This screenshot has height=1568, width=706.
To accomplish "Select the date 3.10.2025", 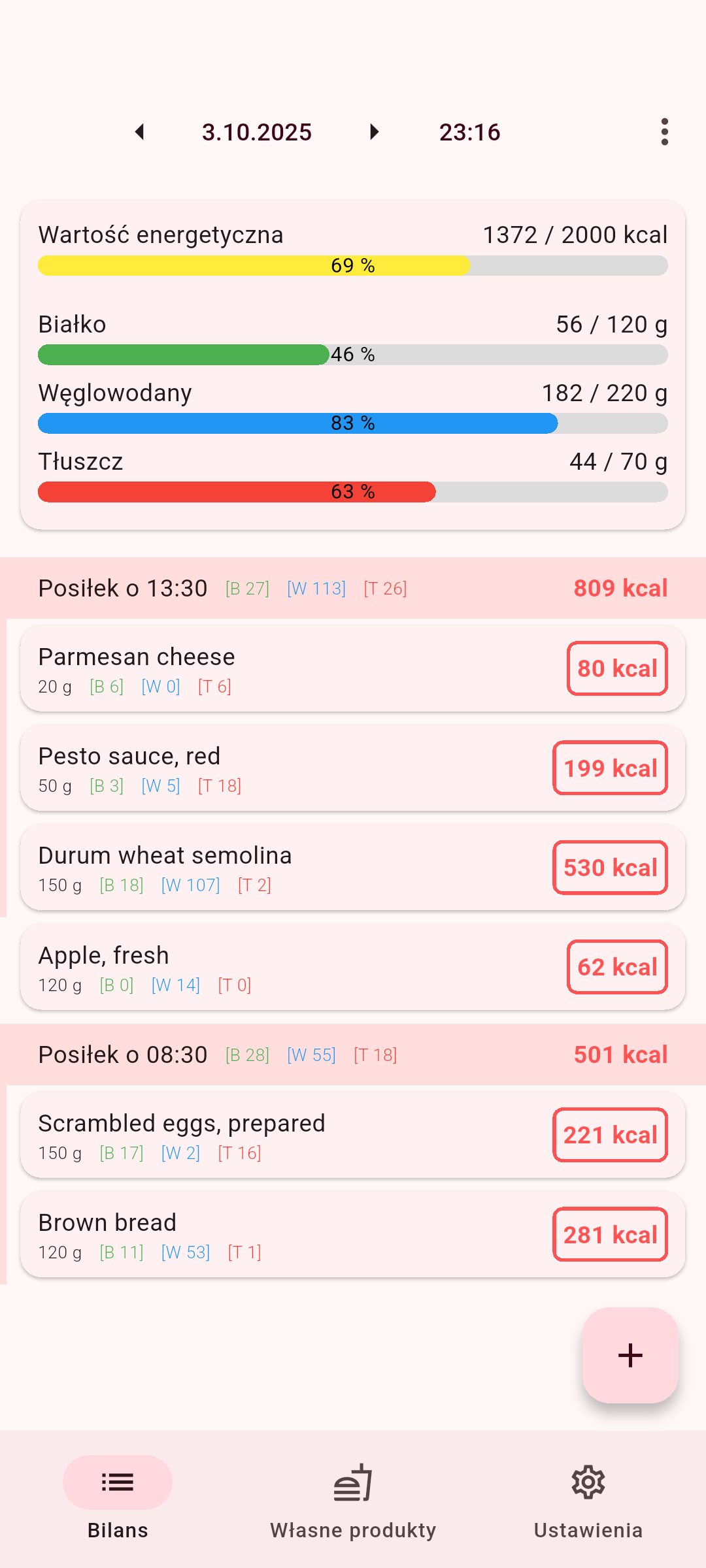I will pyautogui.click(x=257, y=132).
